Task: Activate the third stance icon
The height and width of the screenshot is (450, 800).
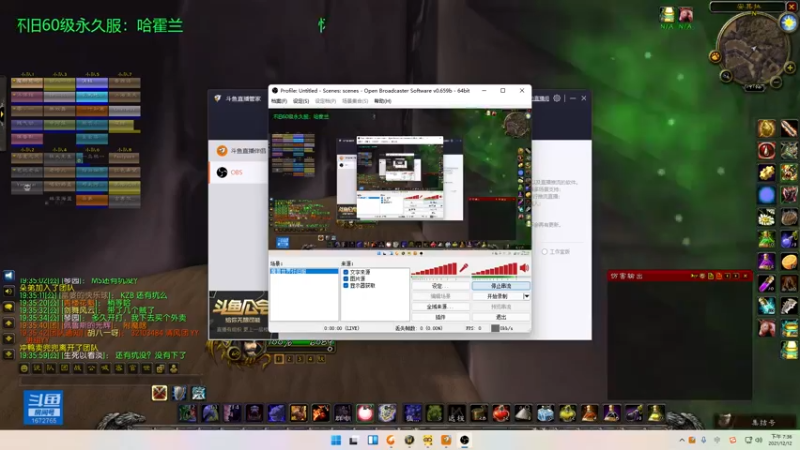Action: (x=198, y=393)
